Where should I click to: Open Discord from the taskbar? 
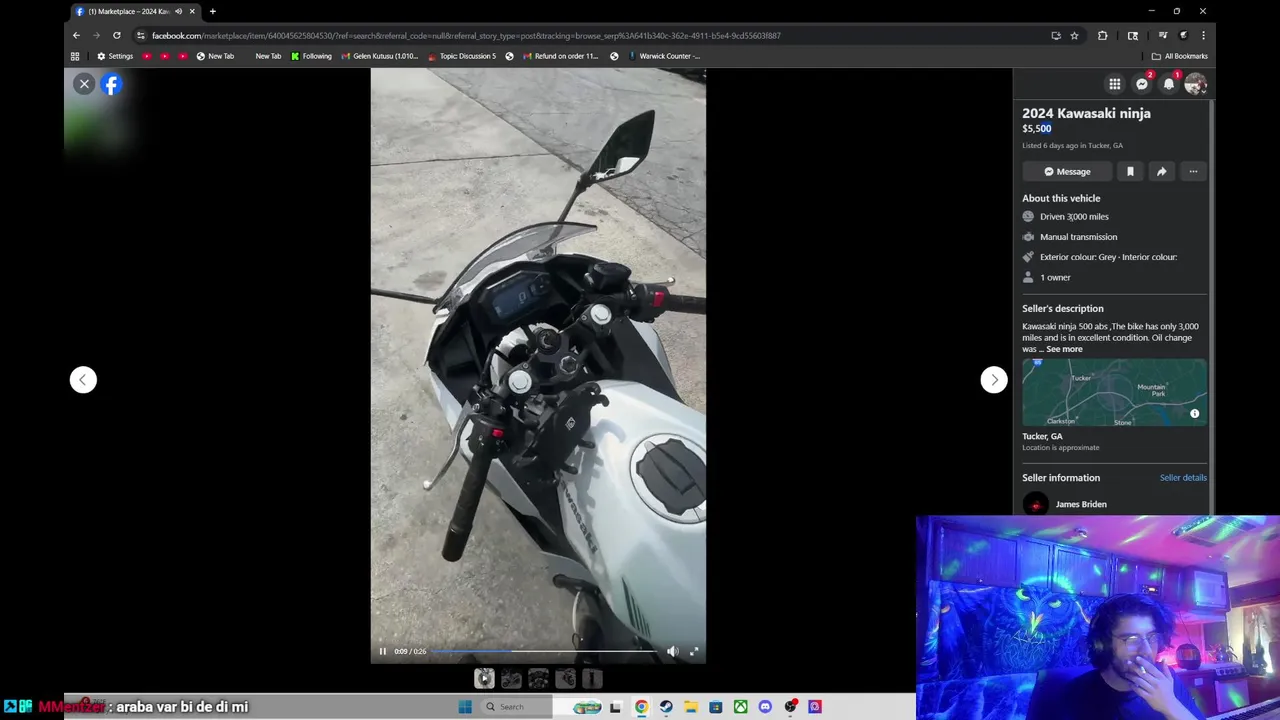765,707
